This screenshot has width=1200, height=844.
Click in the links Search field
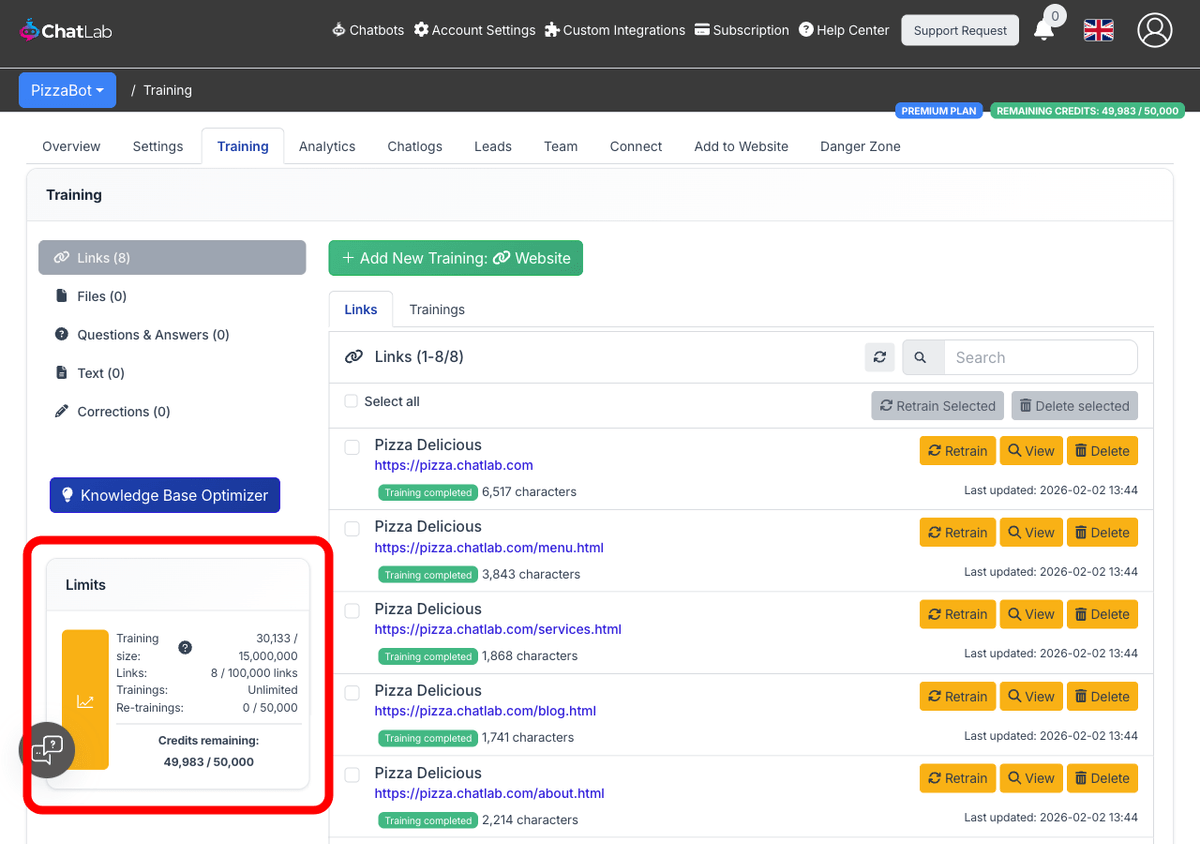pos(1041,357)
